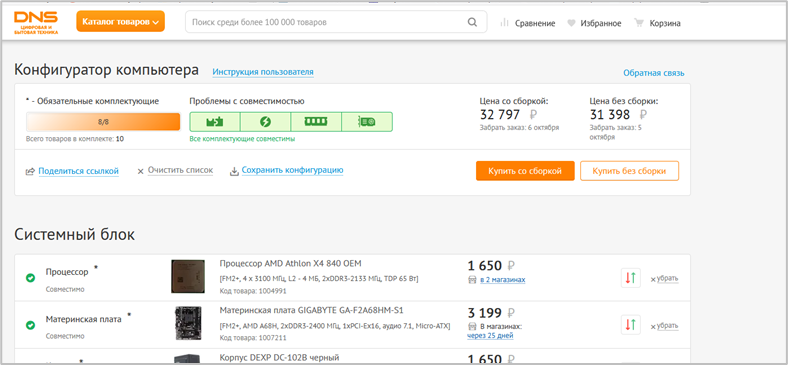This screenshot has width=788, height=365.
Task: Click Поделиться ссылкой link
Action: point(78,171)
